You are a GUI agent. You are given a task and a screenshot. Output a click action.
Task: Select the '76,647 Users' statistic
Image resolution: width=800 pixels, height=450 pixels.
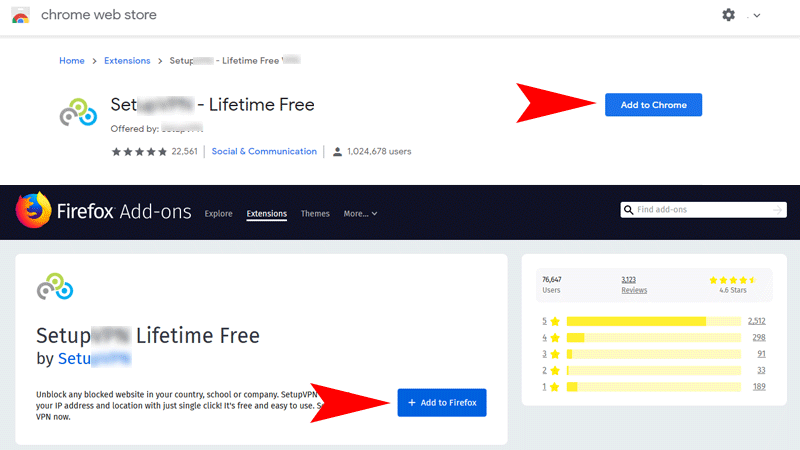pos(552,285)
